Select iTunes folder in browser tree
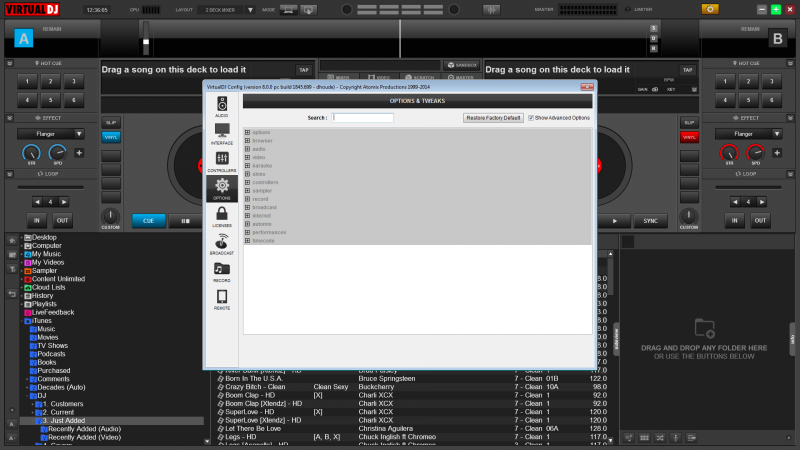Screen dimensions: 800x450 41,320
